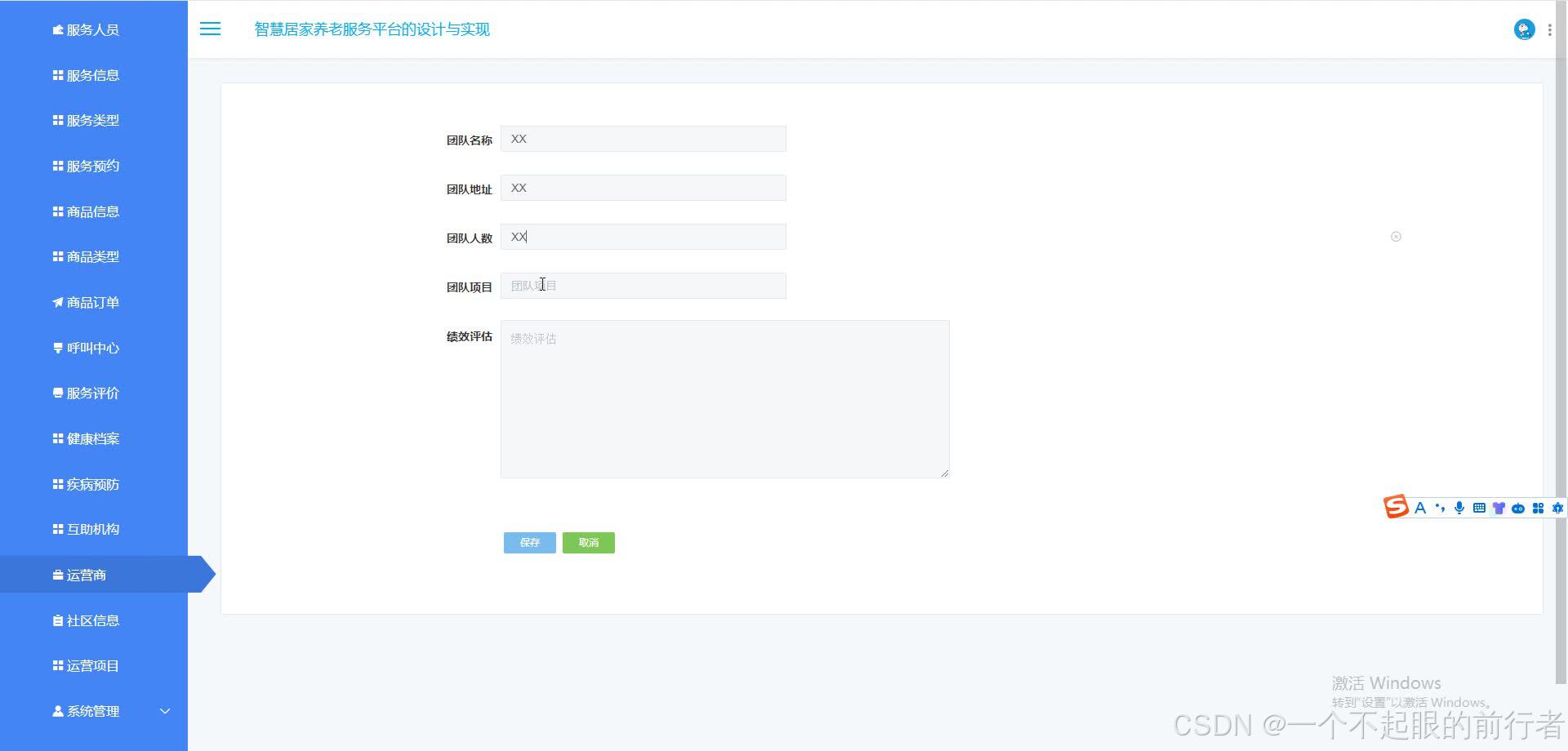The width and height of the screenshot is (1568, 751).
Task: Click the platform title 智慧居家养老服务平台的设计与实现
Action: pyautogui.click(x=372, y=29)
